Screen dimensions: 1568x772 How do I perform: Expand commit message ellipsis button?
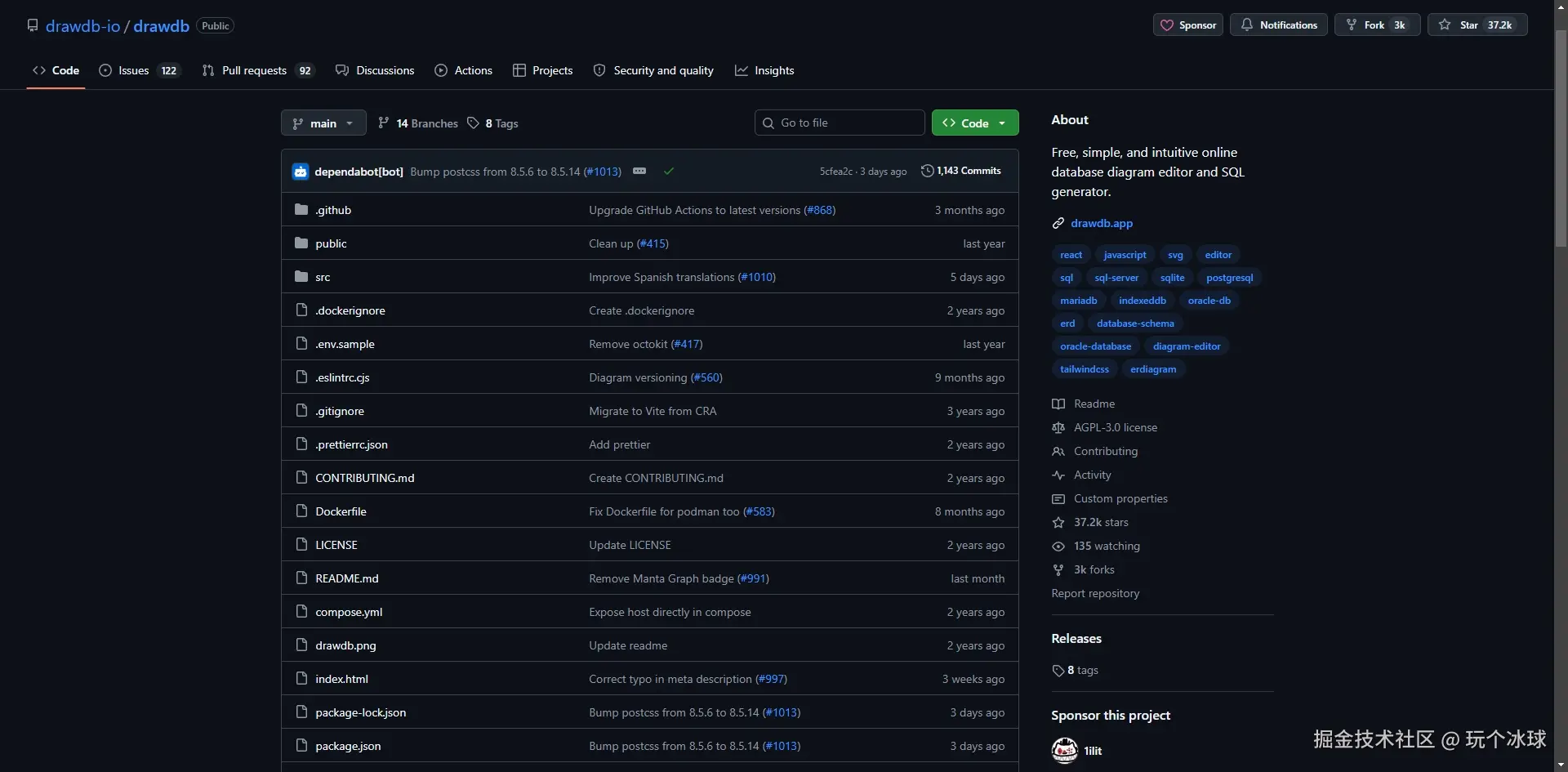(639, 171)
